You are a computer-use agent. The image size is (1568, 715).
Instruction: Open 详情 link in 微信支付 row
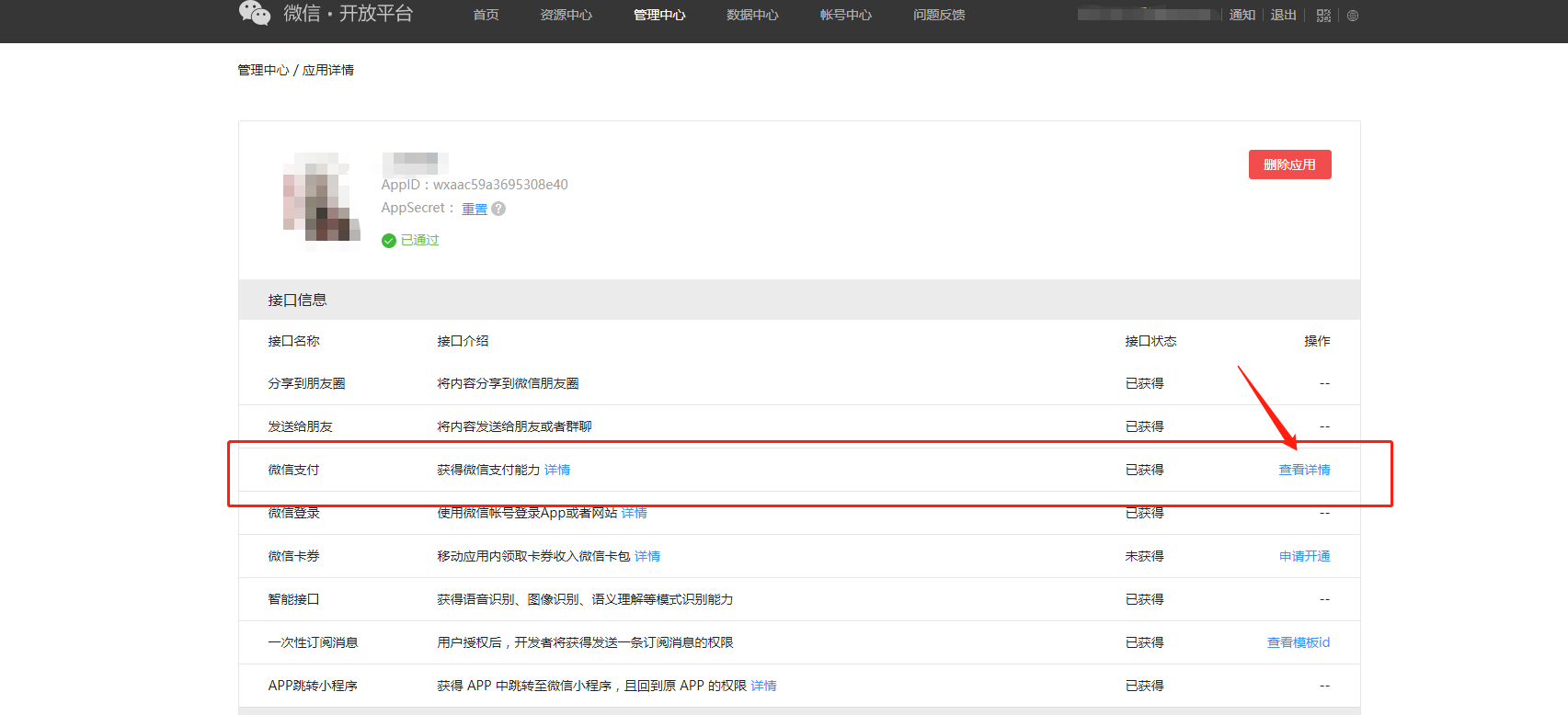pos(557,470)
